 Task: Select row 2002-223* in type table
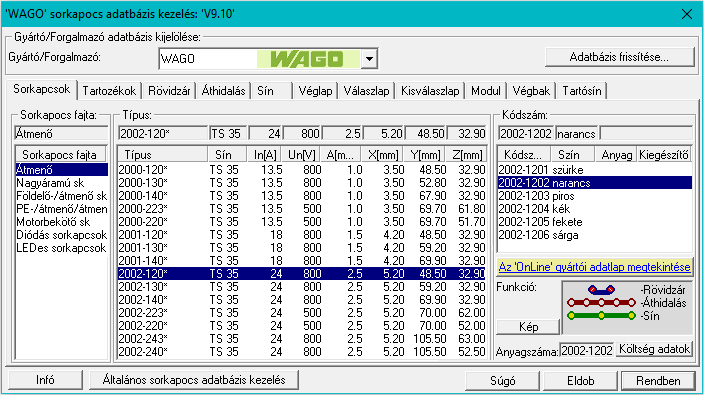pos(302,312)
